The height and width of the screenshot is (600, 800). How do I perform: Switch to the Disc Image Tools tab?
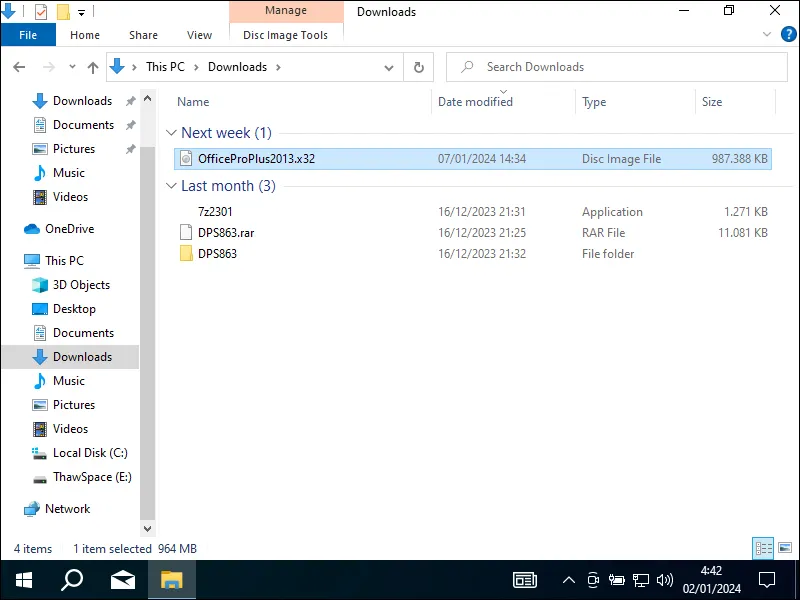(x=286, y=34)
